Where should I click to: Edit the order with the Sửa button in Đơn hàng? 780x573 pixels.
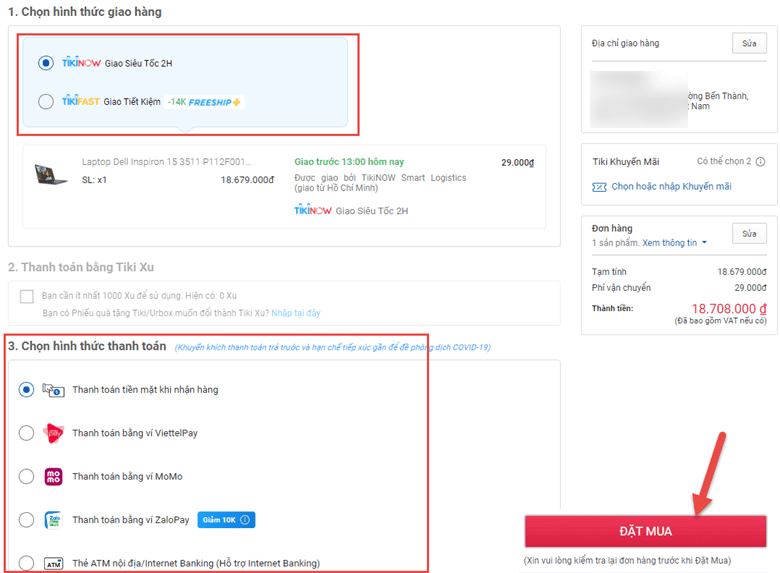pos(749,233)
